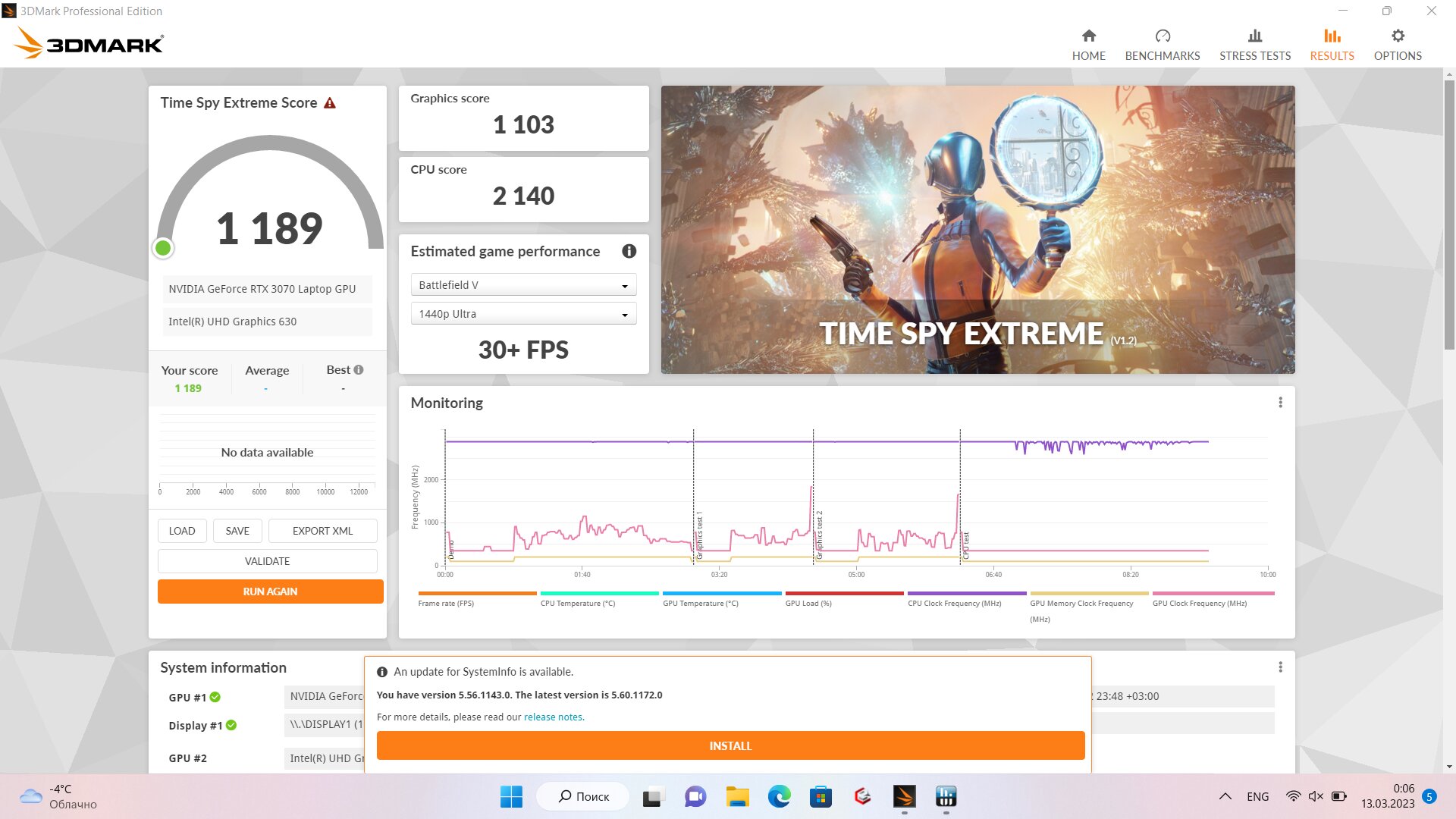1456x819 pixels.
Task: Open the blue meter app on taskbar
Action: tap(946, 796)
